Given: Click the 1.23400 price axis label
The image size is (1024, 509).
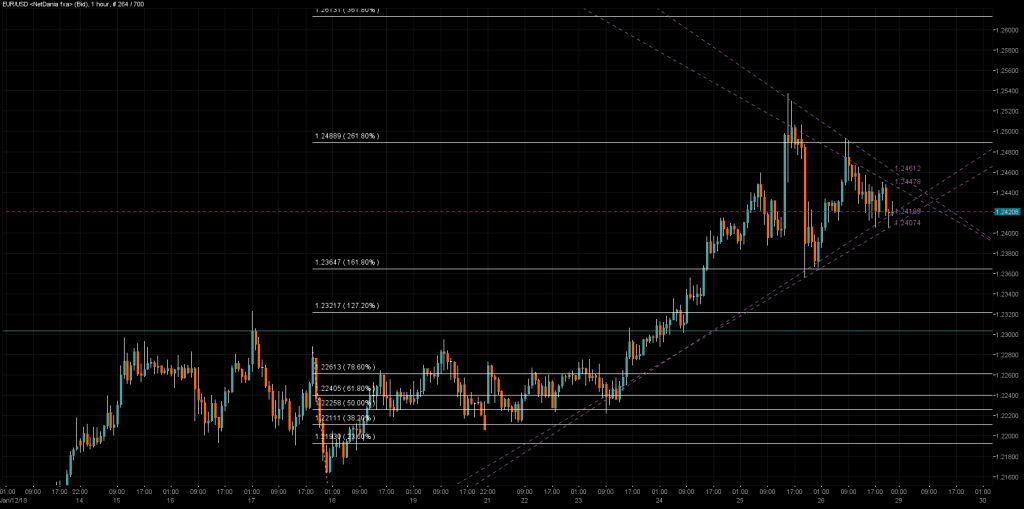Looking at the screenshot, I should (1006, 294).
